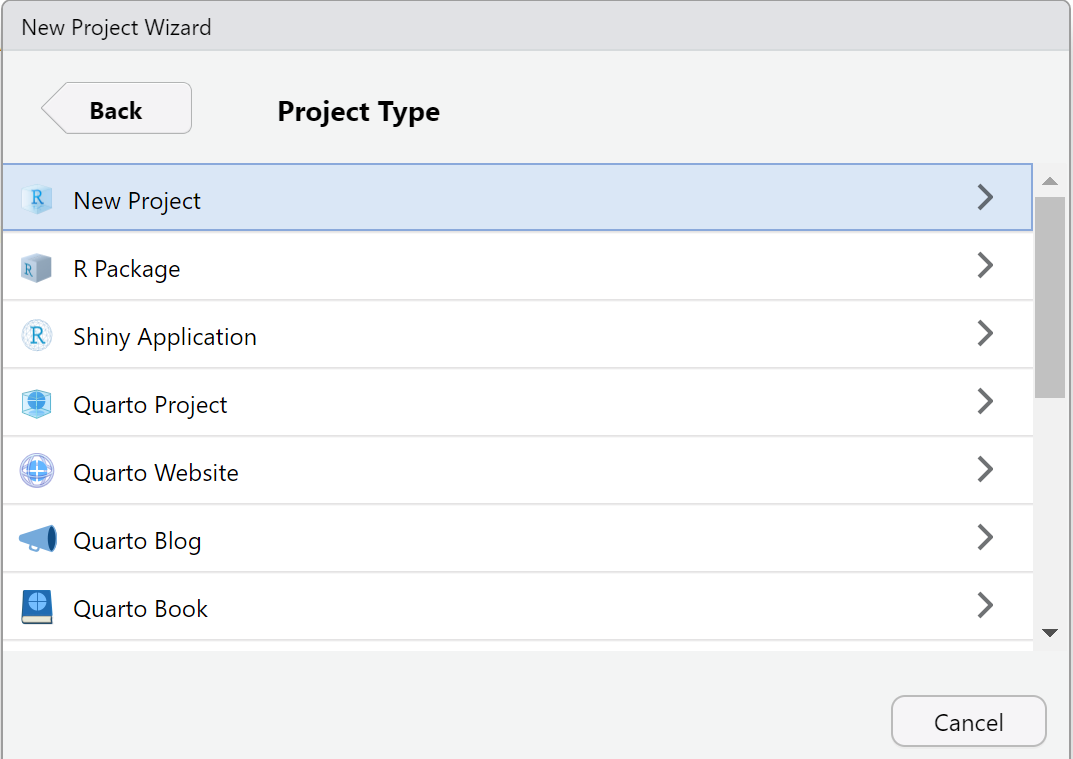Select the Quarto Book label

[140, 609]
